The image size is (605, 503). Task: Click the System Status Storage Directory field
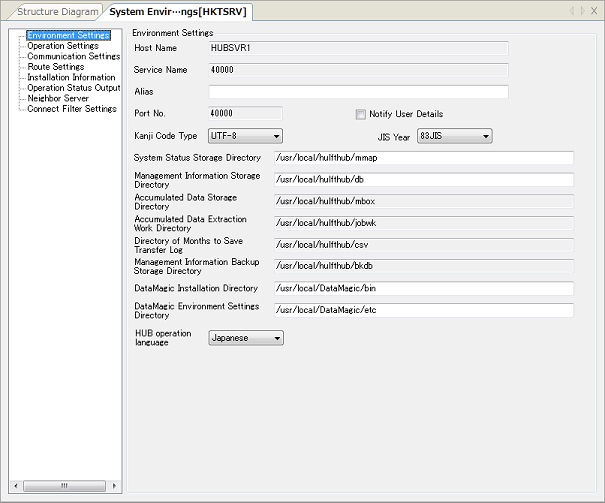pyautogui.click(x=423, y=158)
